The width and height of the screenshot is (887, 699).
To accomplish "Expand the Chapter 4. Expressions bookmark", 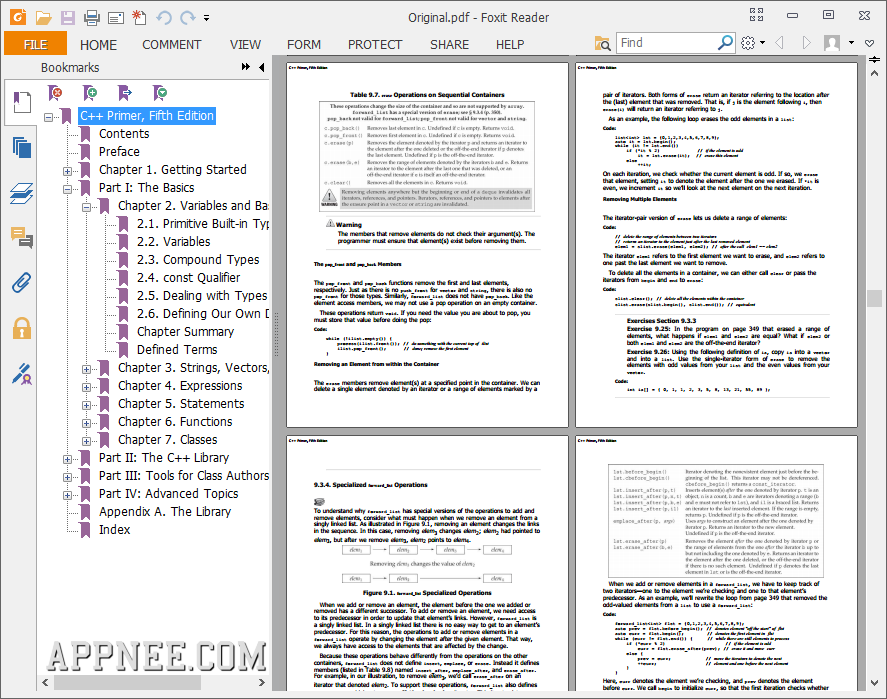I will 86,387.
